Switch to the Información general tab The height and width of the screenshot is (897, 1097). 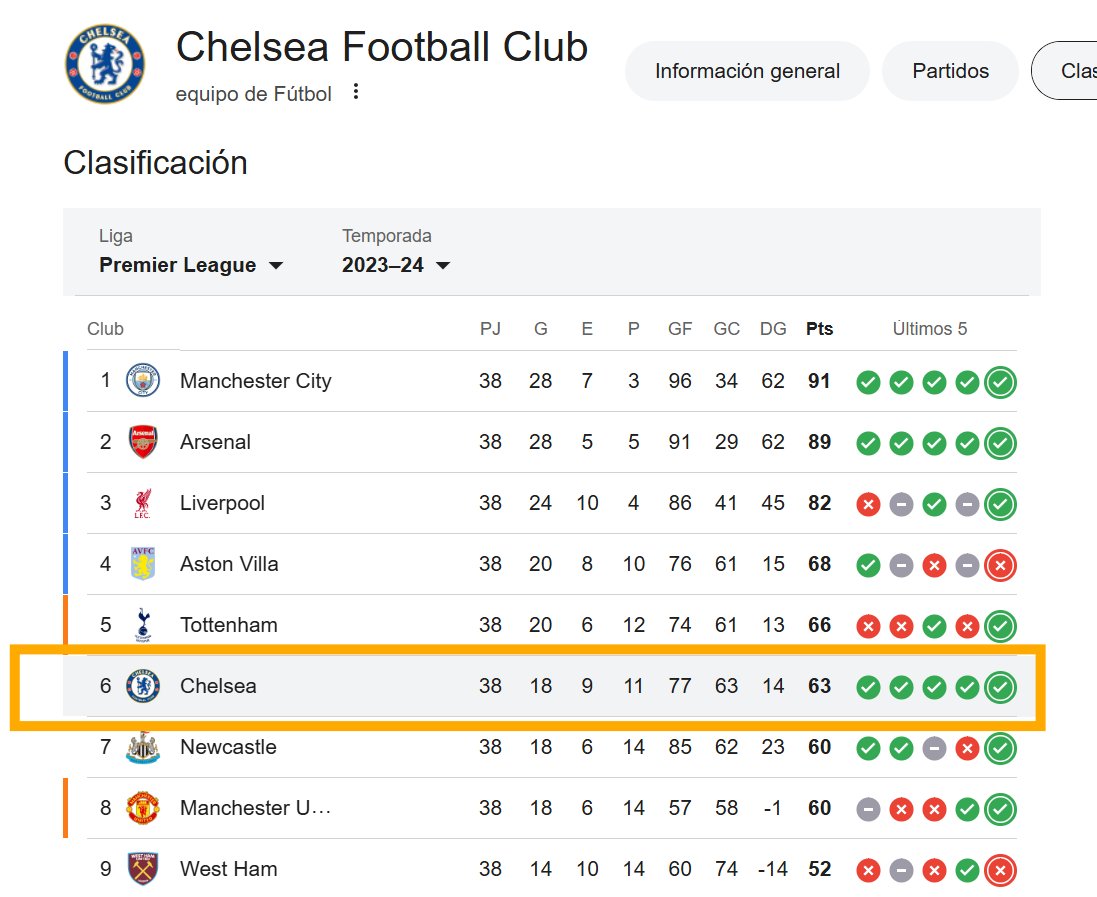747,71
